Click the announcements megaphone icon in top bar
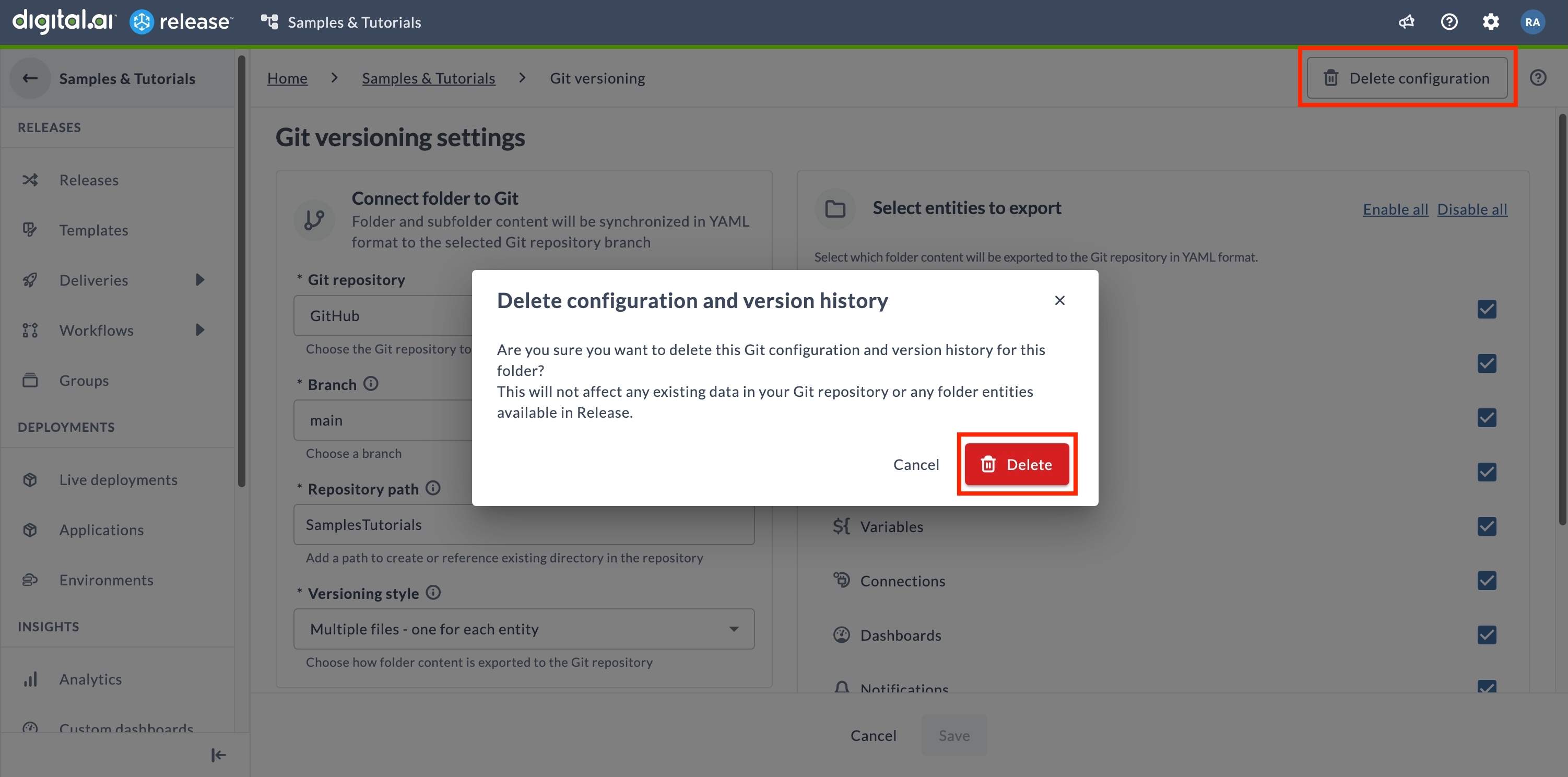The height and width of the screenshot is (777, 1568). tap(1407, 21)
